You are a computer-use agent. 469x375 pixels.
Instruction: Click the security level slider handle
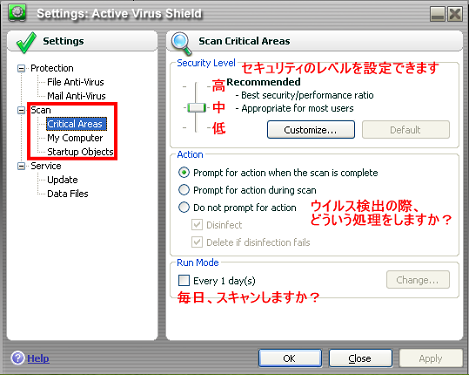tap(196, 108)
